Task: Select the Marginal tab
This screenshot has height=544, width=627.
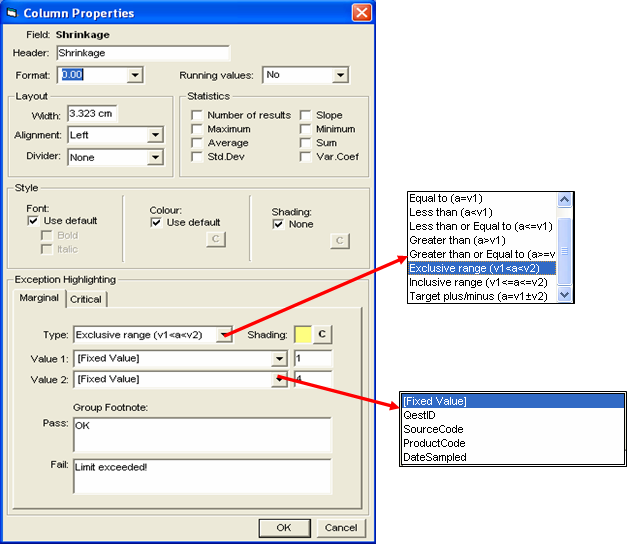Action: [x=40, y=298]
